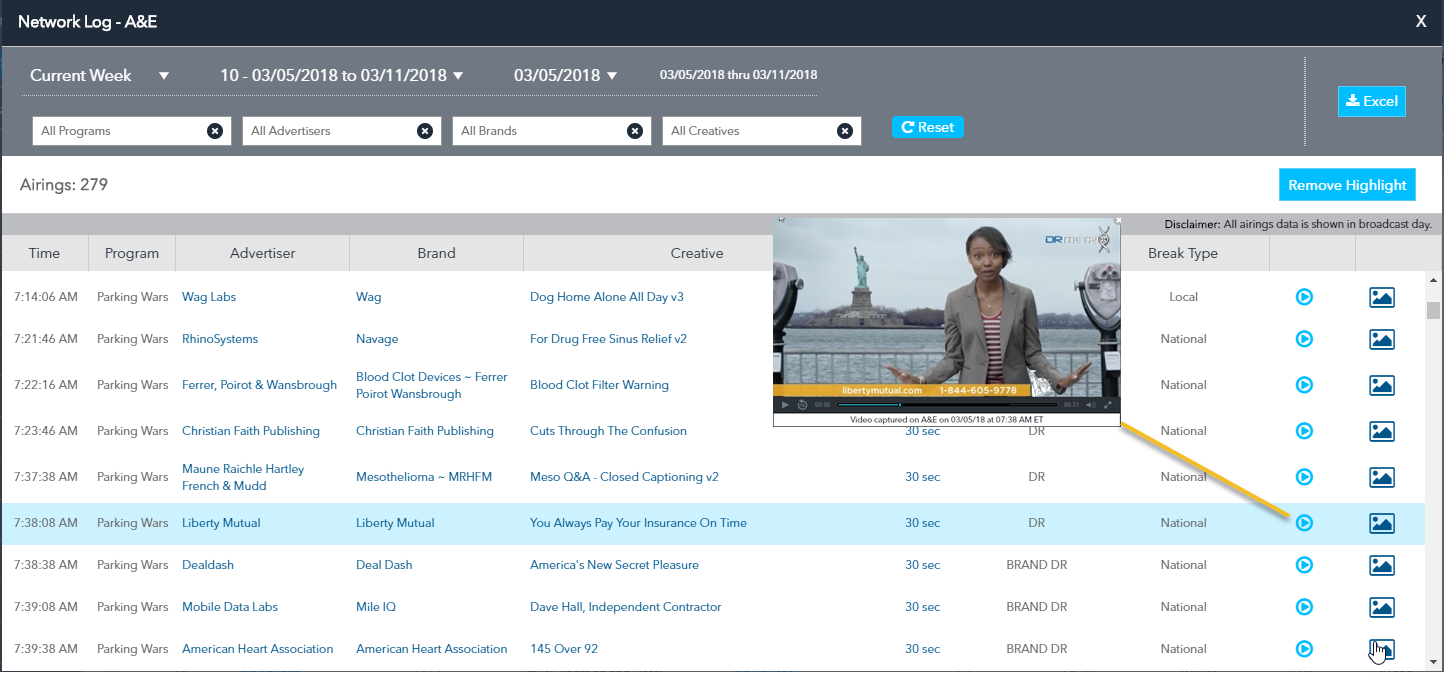Play video for RhinoSystems Navage airing
Image resolution: width=1444 pixels, height=673 pixels.
[x=1304, y=339]
